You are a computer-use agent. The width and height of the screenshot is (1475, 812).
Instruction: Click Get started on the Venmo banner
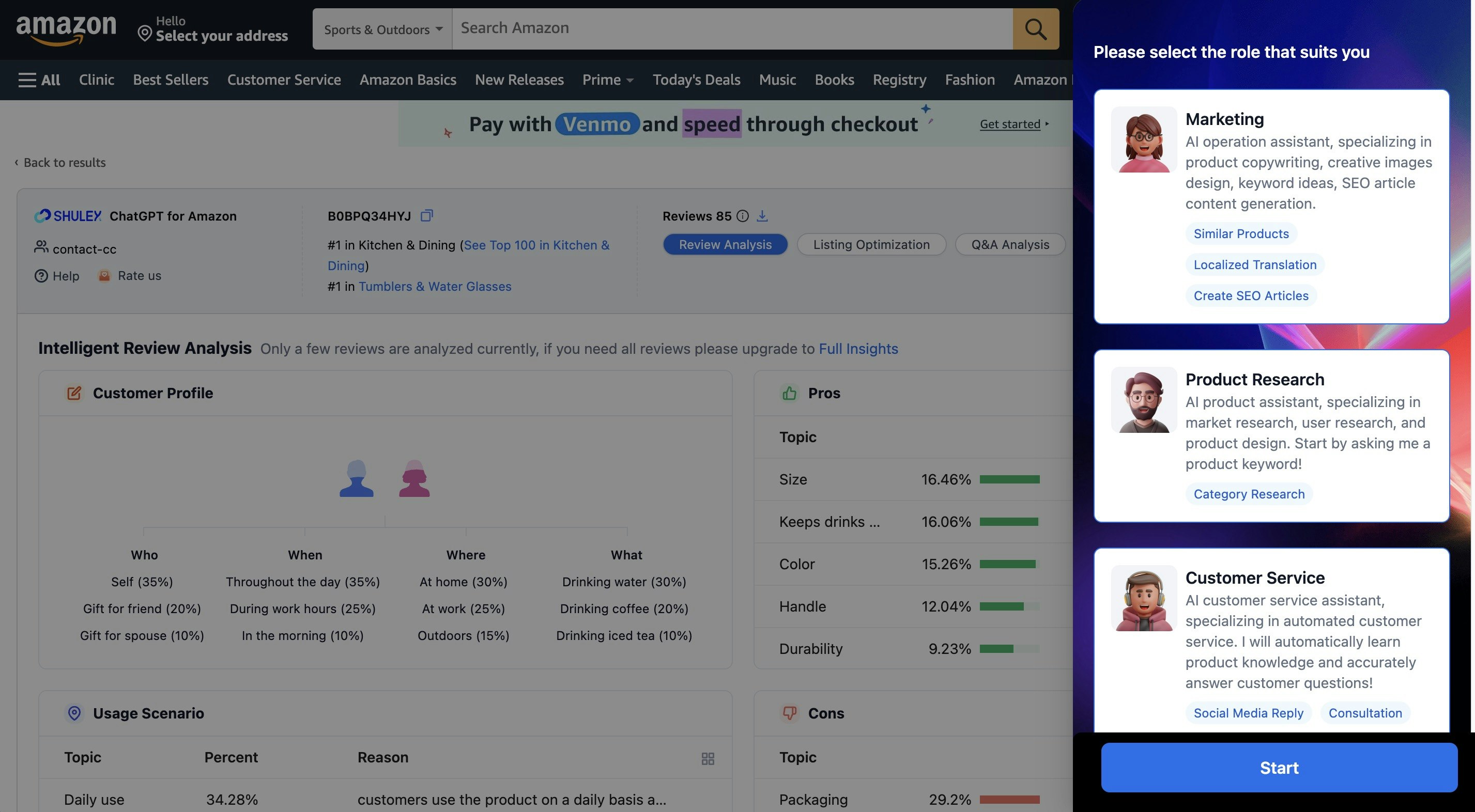(1010, 123)
